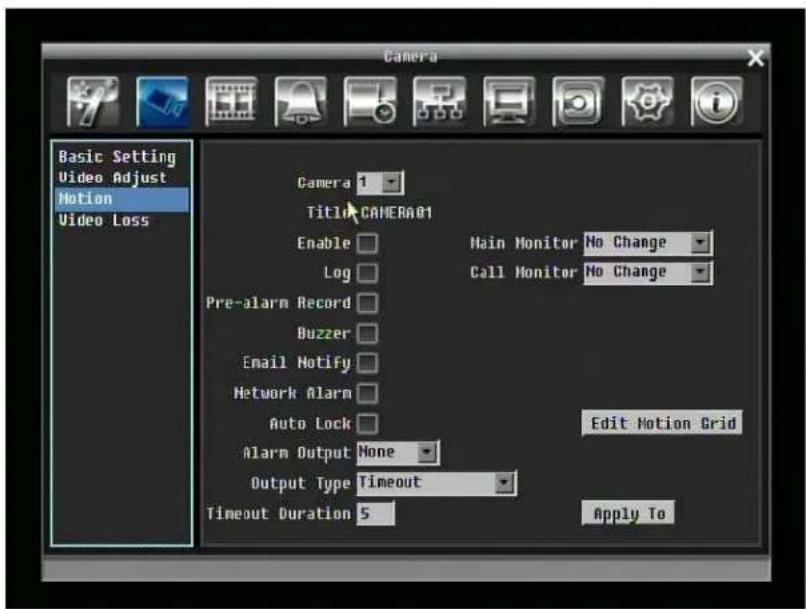Select Basic Setting in the sidebar
The width and height of the screenshot is (806, 609).
(117, 157)
